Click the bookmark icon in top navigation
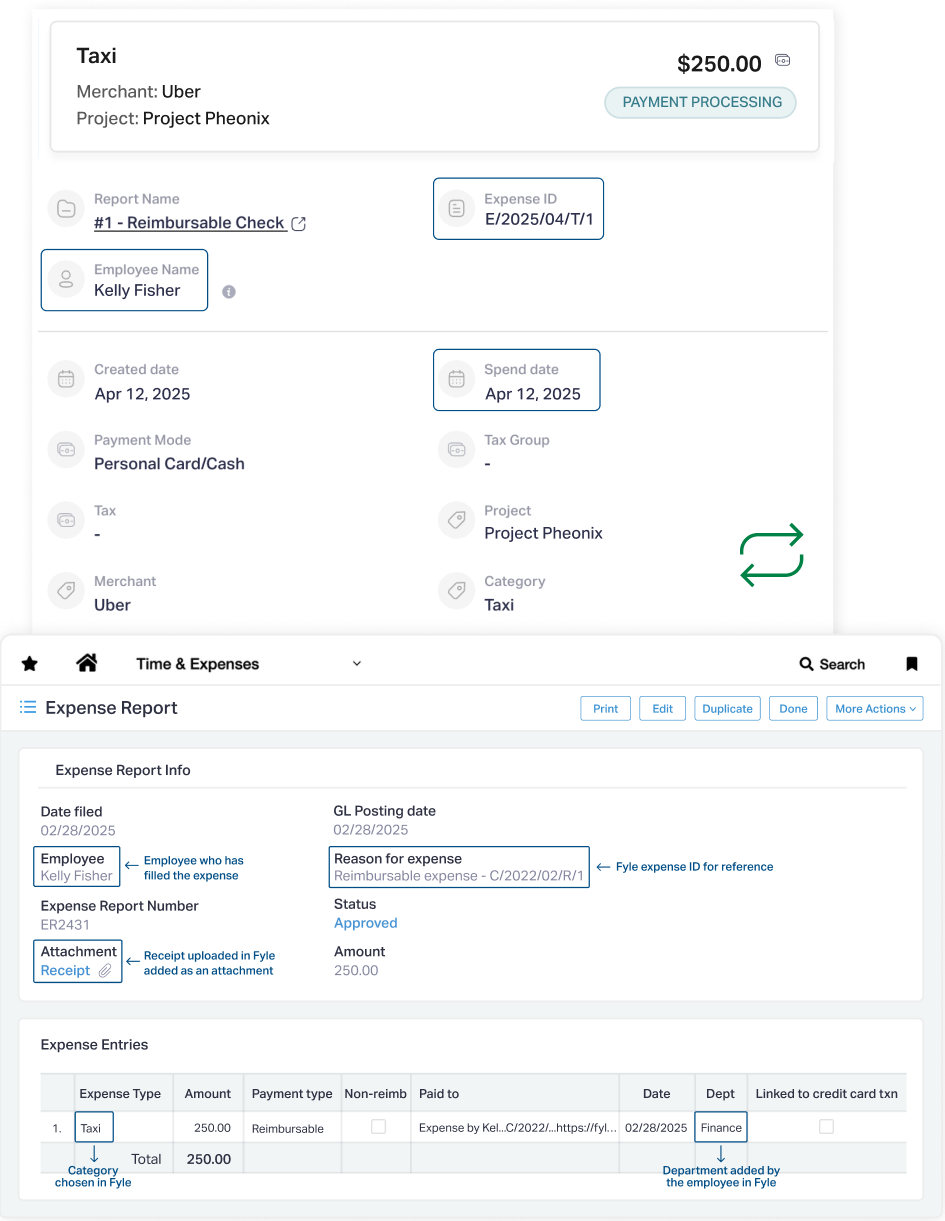 [912, 662]
